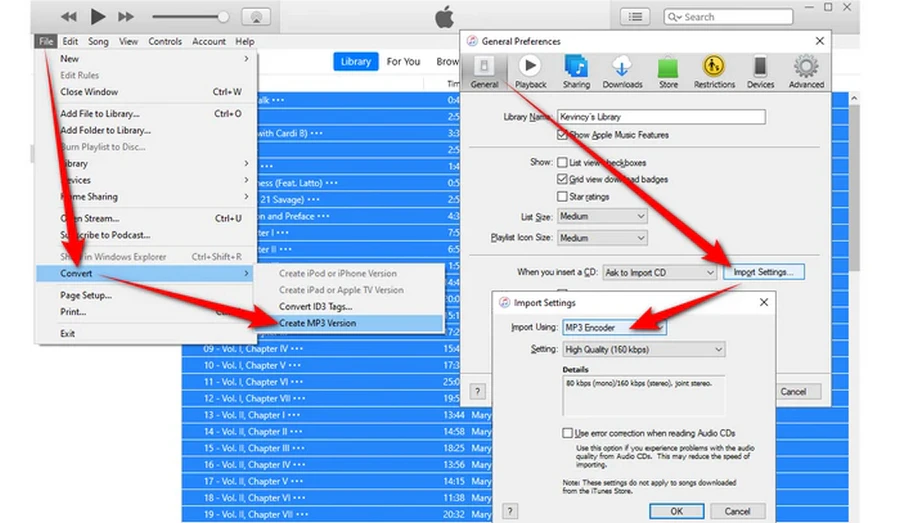Image resolution: width=900 pixels, height=523 pixels.
Task: Open the Downloads preferences icon
Action: (x=622, y=72)
